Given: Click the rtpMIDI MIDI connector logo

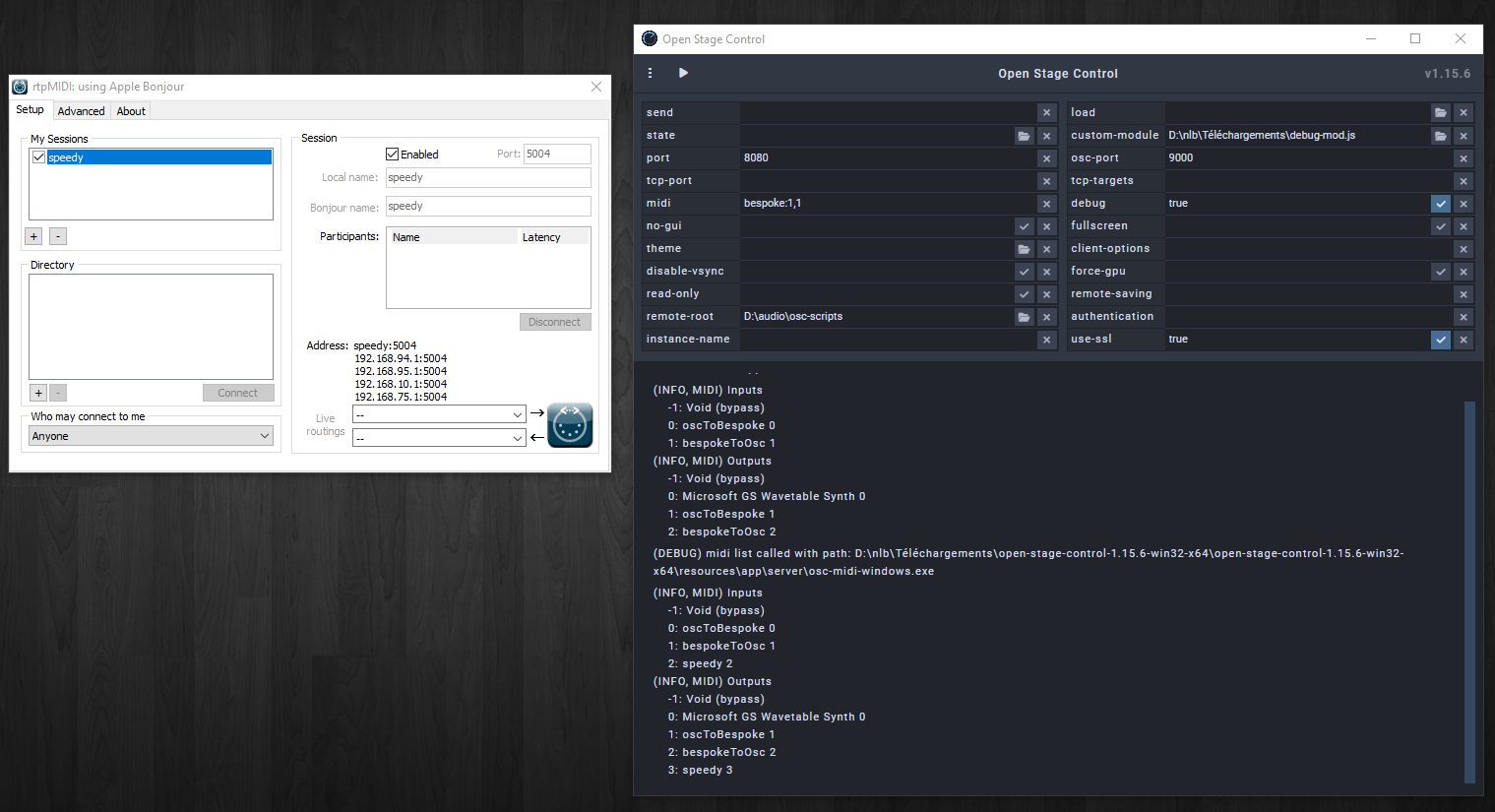Looking at the screenshot, I should tap(570, 425).
